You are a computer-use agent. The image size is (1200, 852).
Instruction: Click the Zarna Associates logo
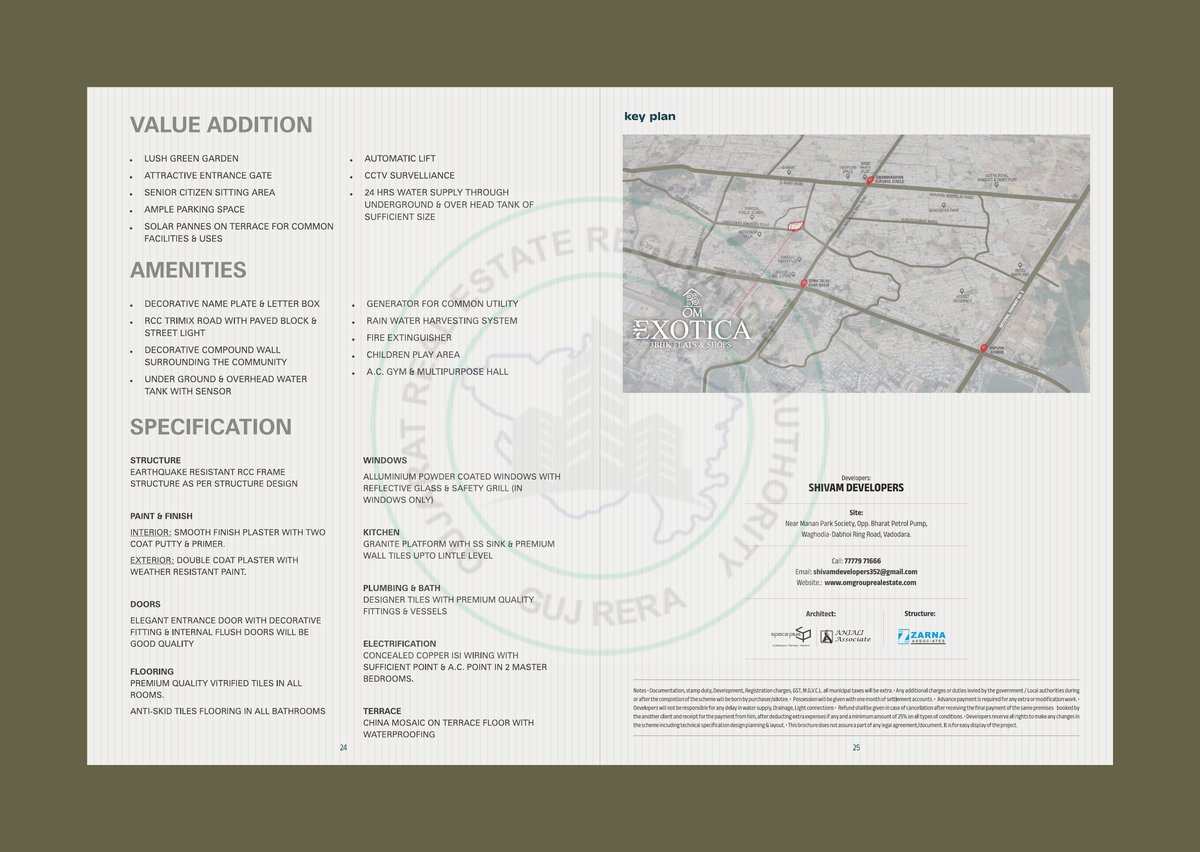click(921, 636)
